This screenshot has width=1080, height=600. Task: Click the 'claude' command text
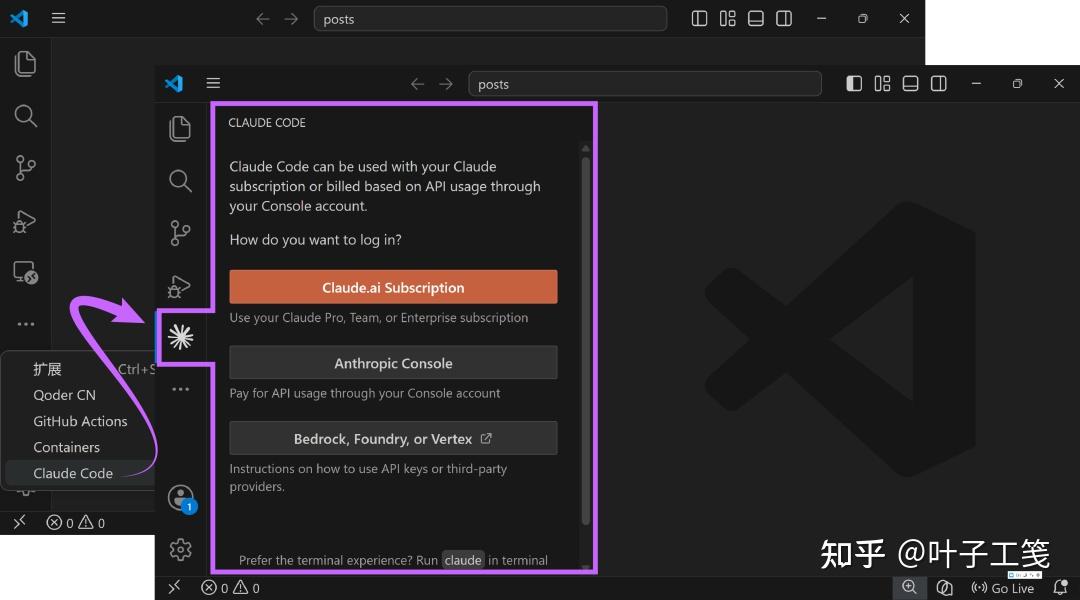point(463,560)
